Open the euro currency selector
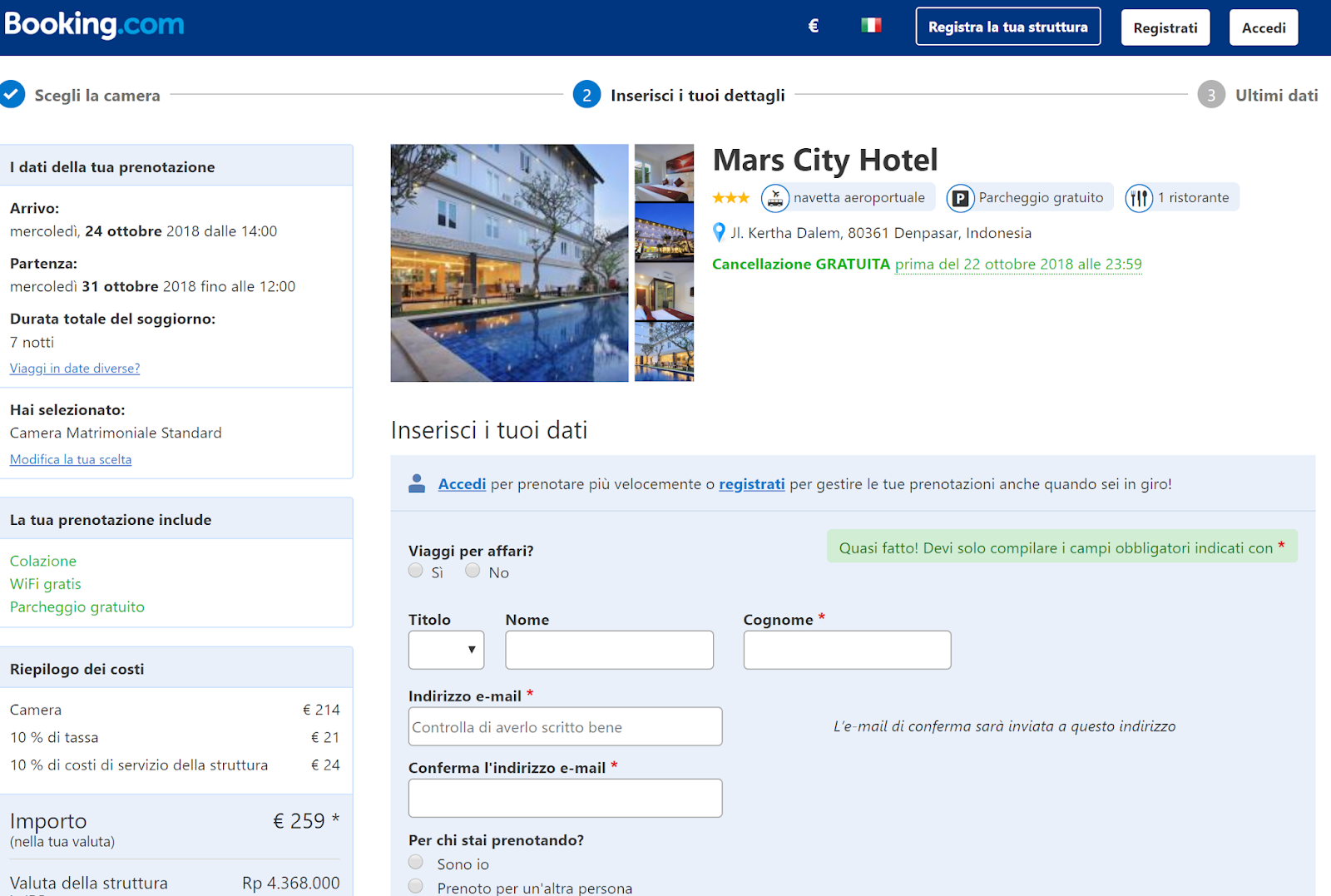 [814, 27]
